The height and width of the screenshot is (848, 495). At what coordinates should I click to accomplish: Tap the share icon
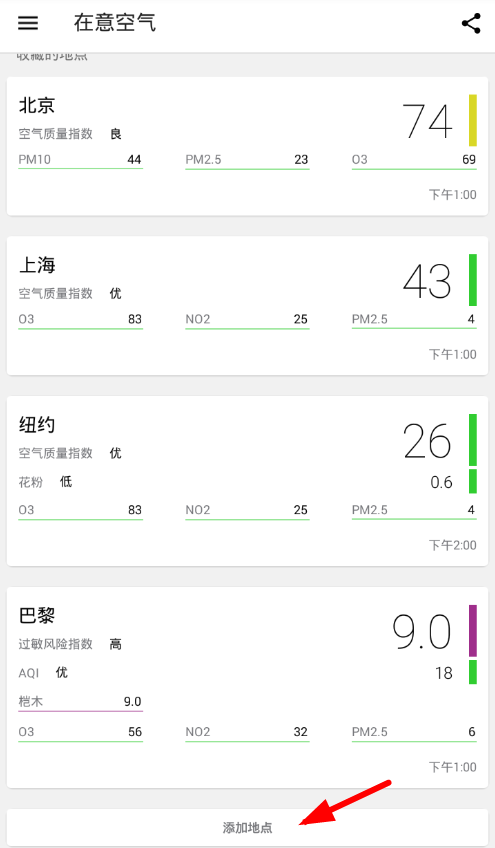coord(471,23)
